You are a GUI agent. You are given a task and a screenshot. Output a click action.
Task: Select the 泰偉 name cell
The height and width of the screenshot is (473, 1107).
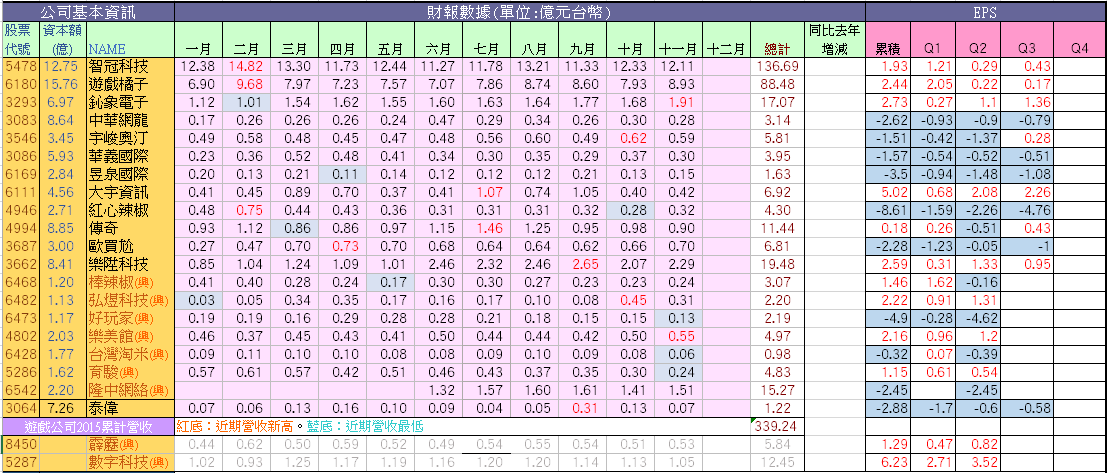(x=130, y=408)
